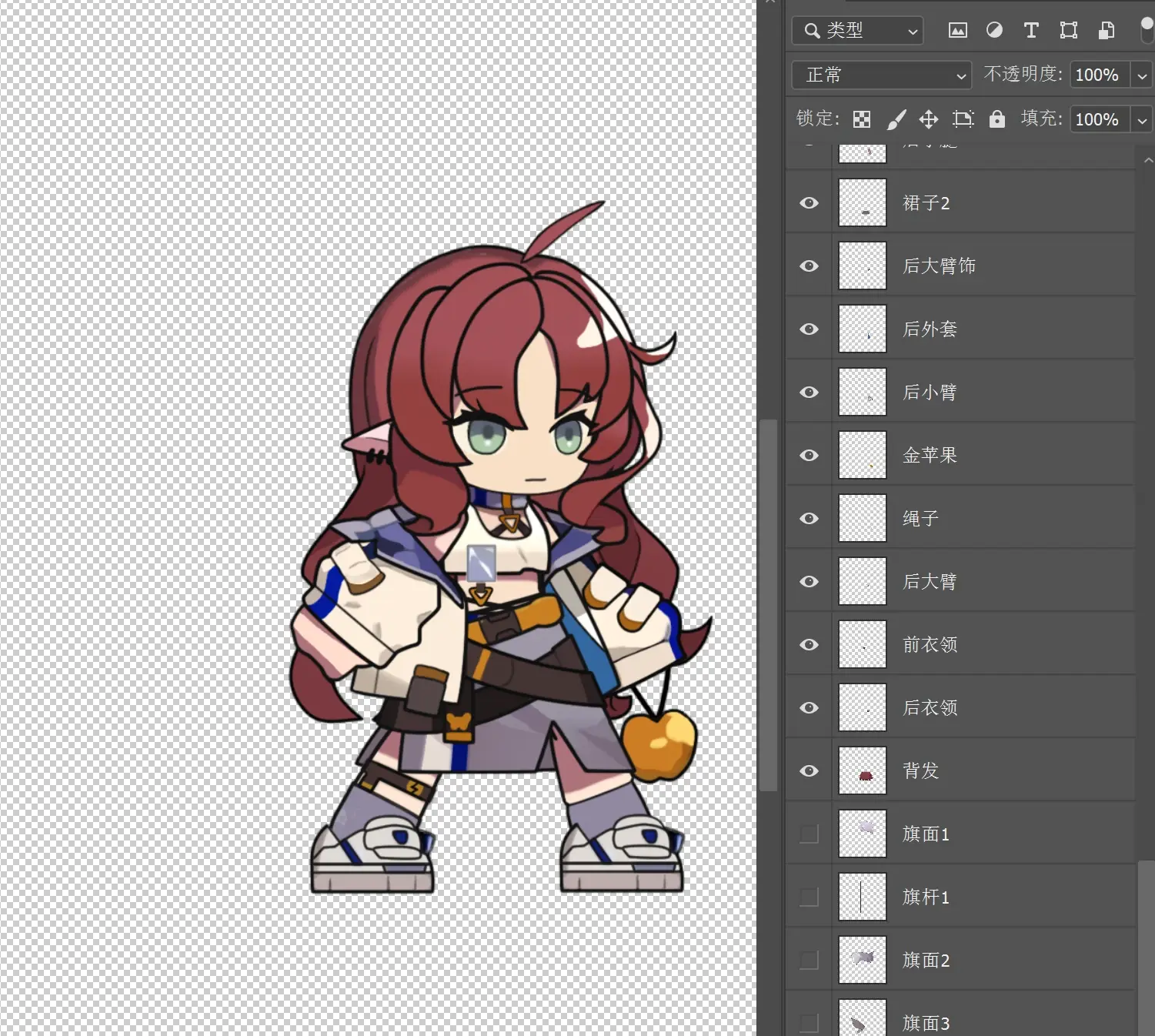Filter layers by adjustment layer icon
The width and height of the screenshot is (1155, 1036).
pyautogui.click(x=994, y=31)
